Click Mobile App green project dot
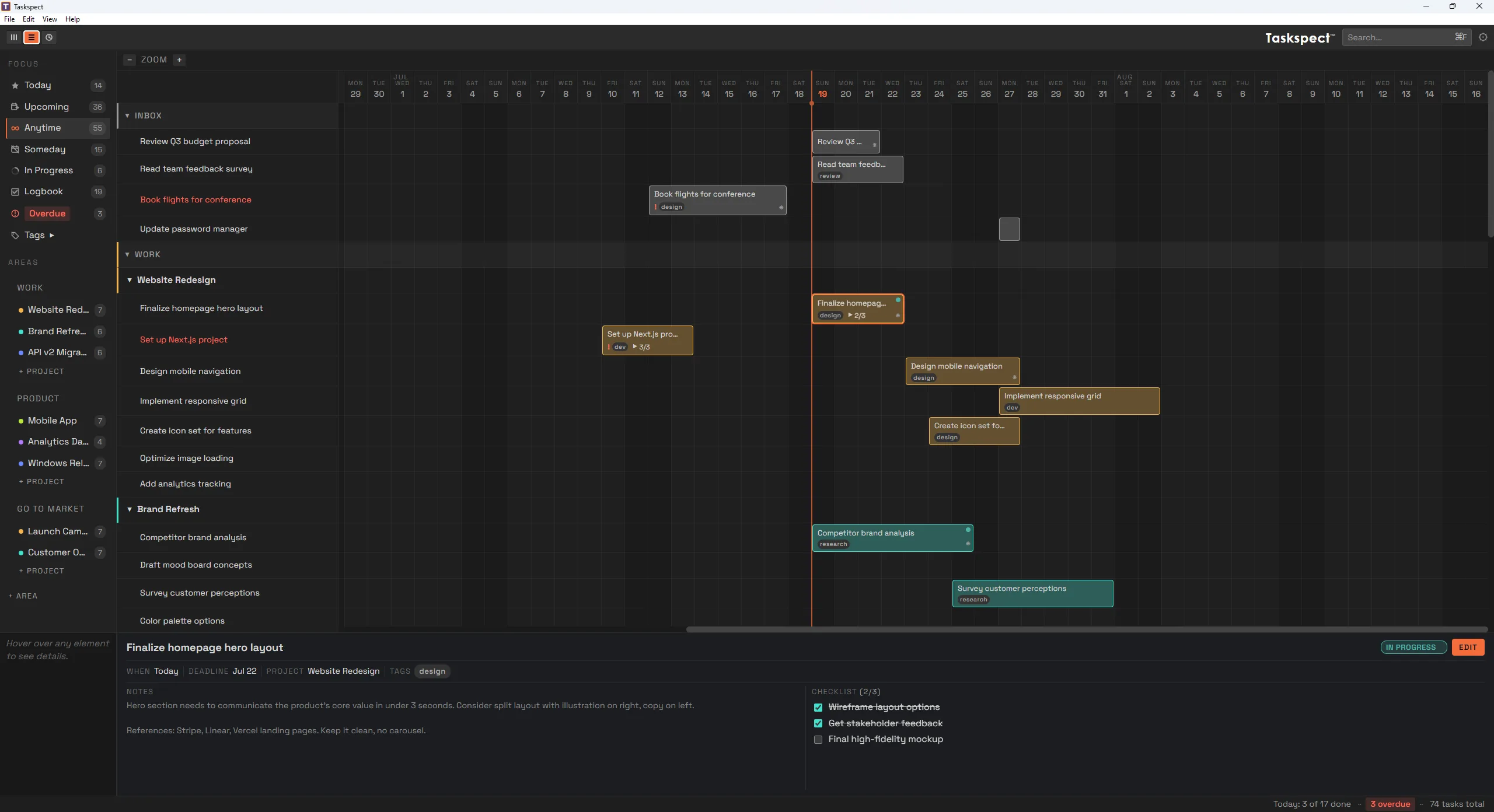This screenshot has width=1494, height=812. pos(21,421)
